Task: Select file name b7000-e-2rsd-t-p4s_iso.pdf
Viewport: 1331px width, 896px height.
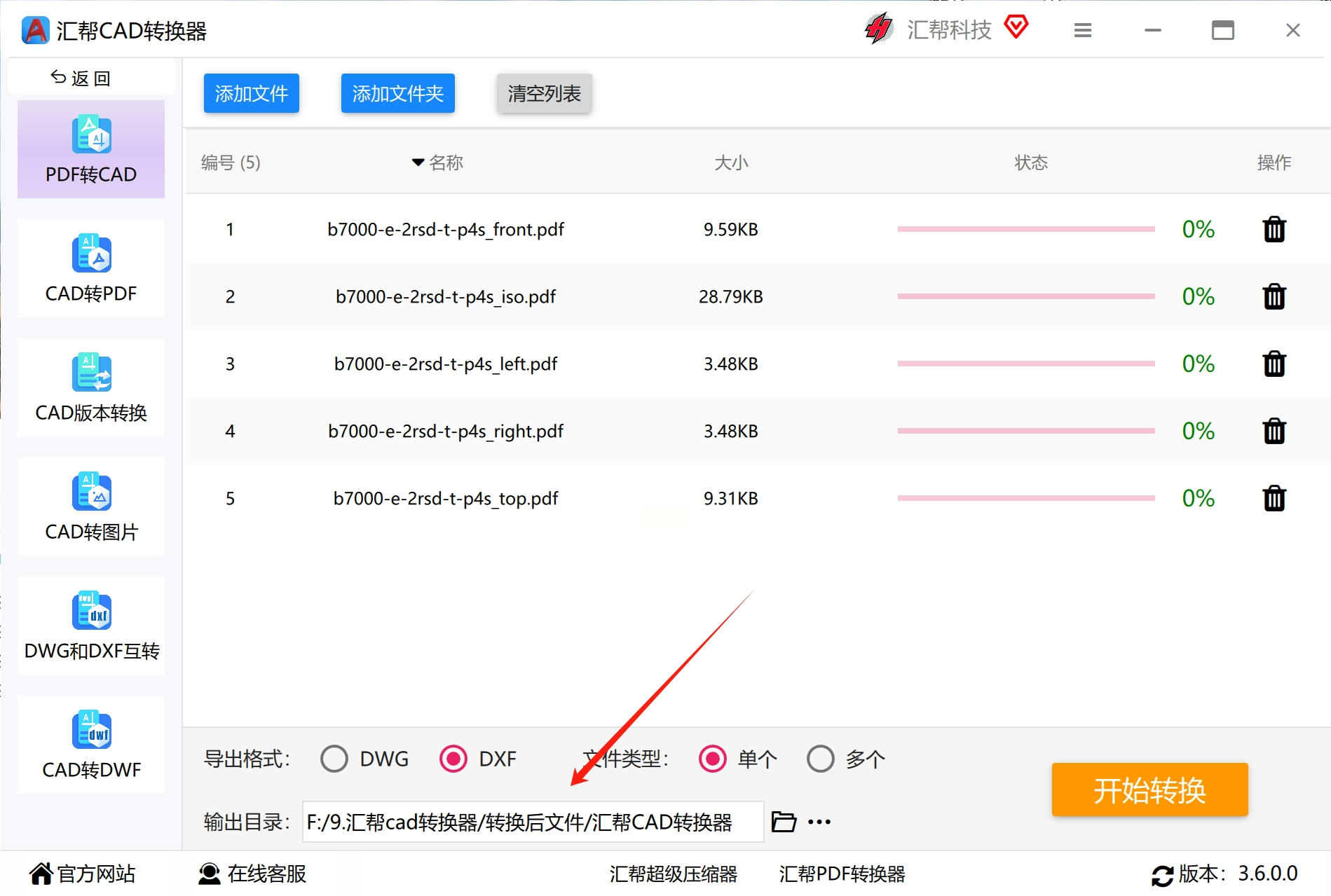Action: click(x=446, y=296)
